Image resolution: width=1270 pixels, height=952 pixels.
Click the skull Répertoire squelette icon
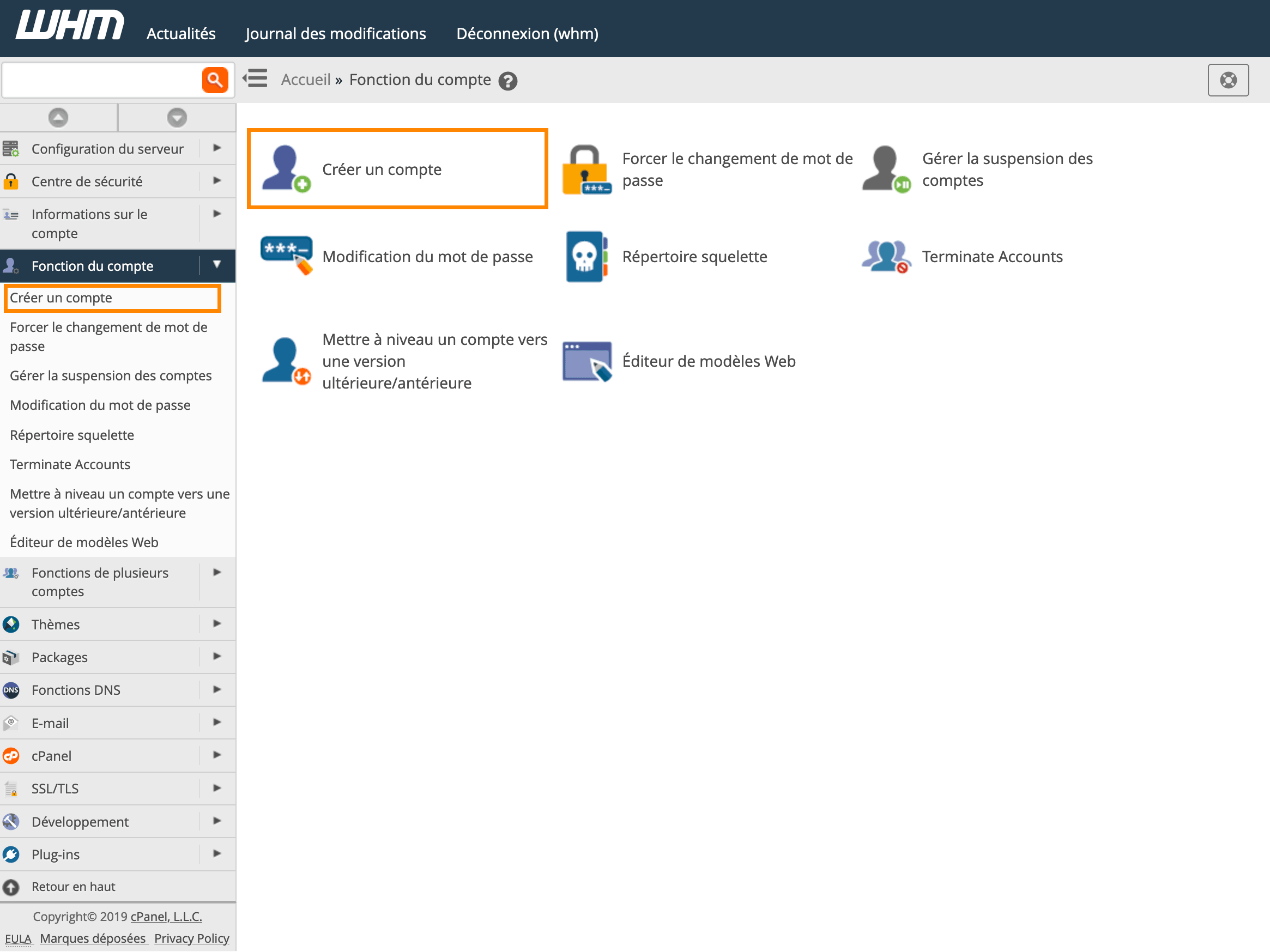[586, 257]
